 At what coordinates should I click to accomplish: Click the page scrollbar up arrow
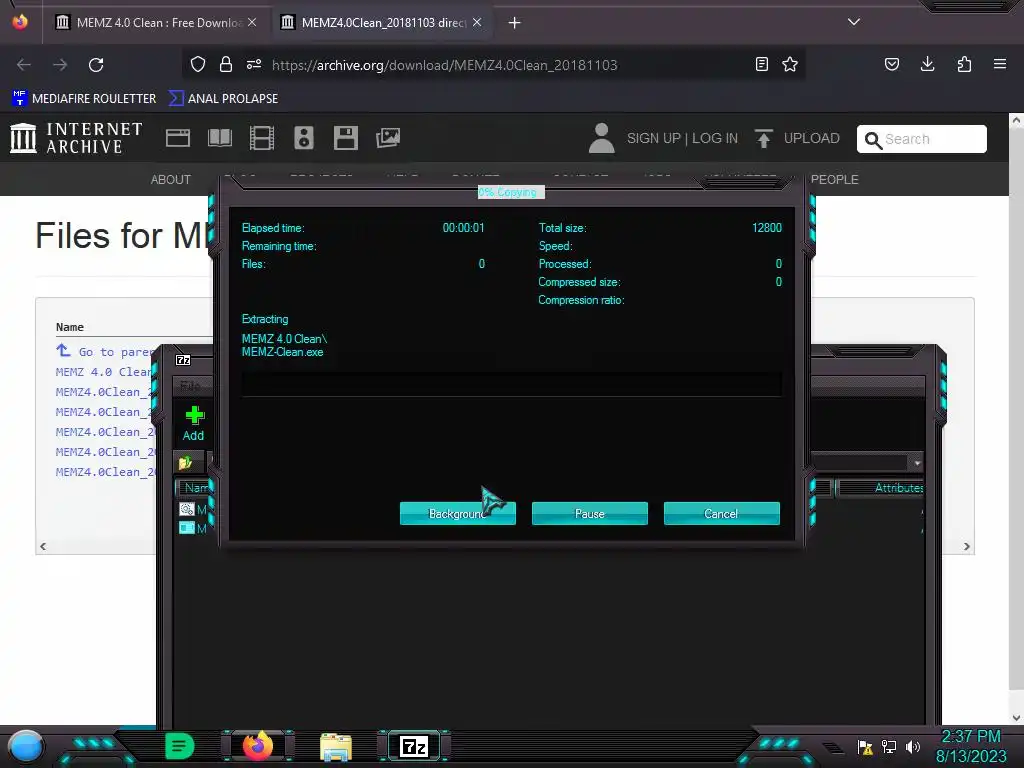pos(1016,121)
